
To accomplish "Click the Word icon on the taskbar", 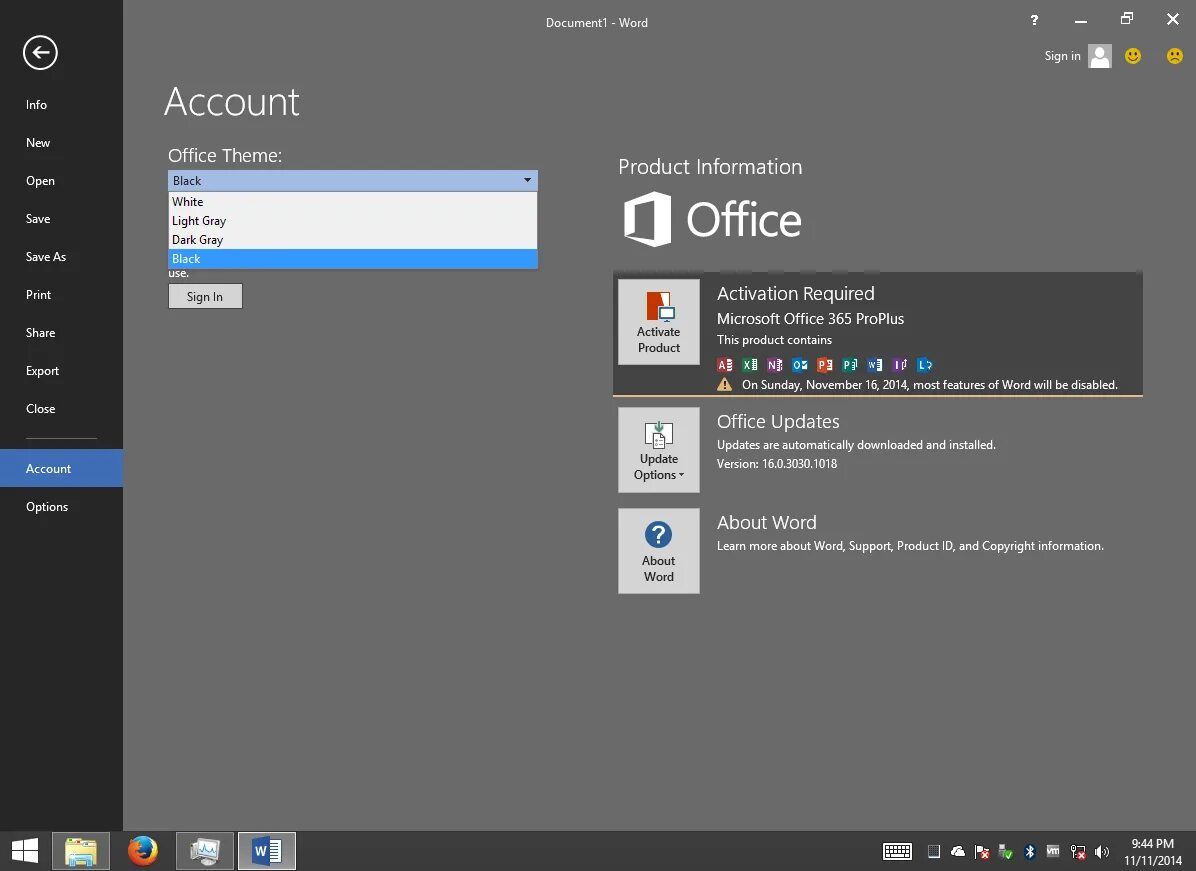I will 266,850.
